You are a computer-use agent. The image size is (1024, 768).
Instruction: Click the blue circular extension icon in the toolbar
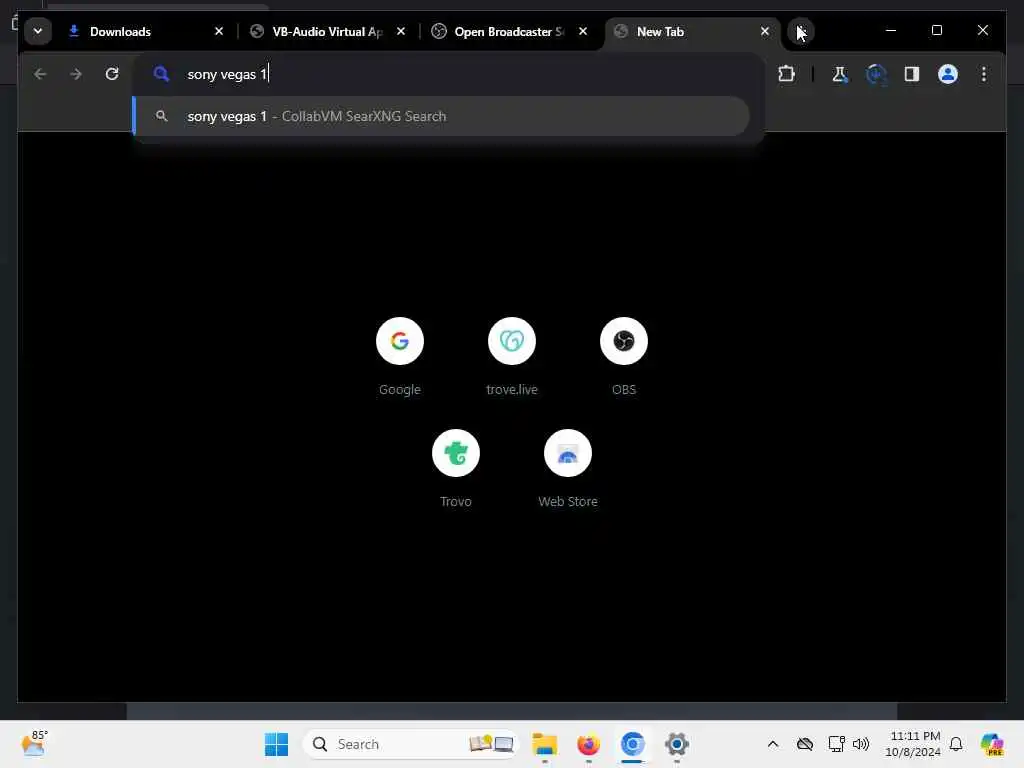[x=876, y=74]
